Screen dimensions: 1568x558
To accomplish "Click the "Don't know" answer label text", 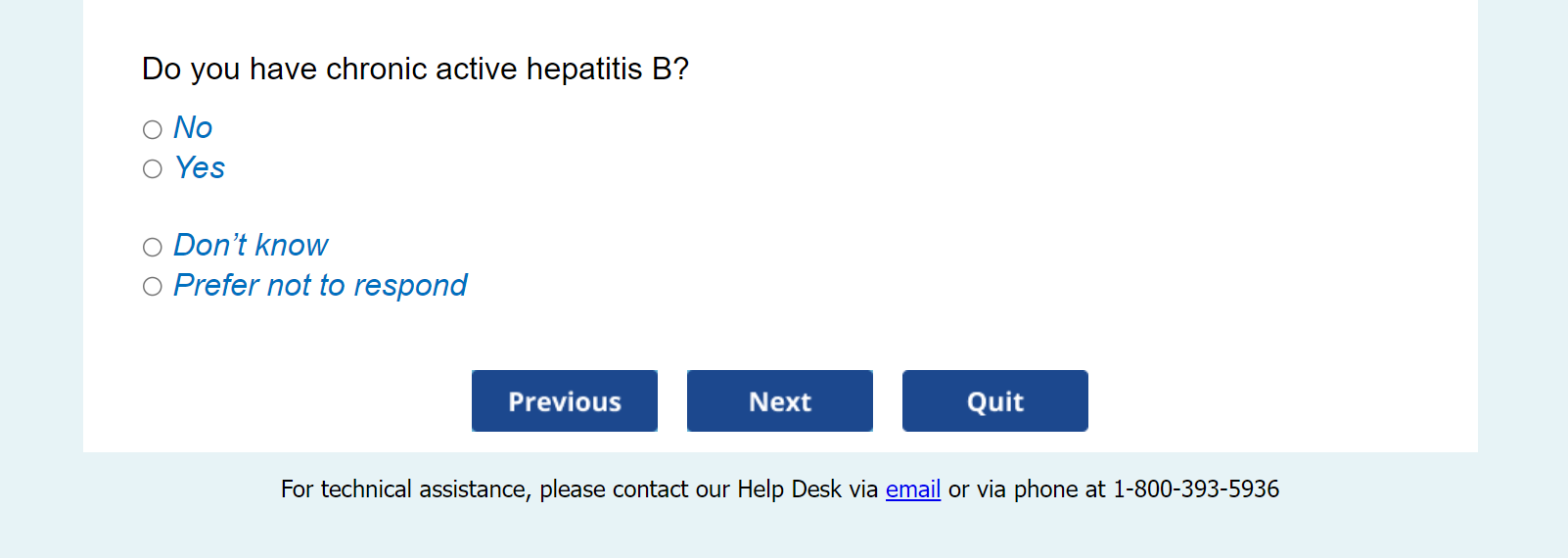I will (251, 246).
